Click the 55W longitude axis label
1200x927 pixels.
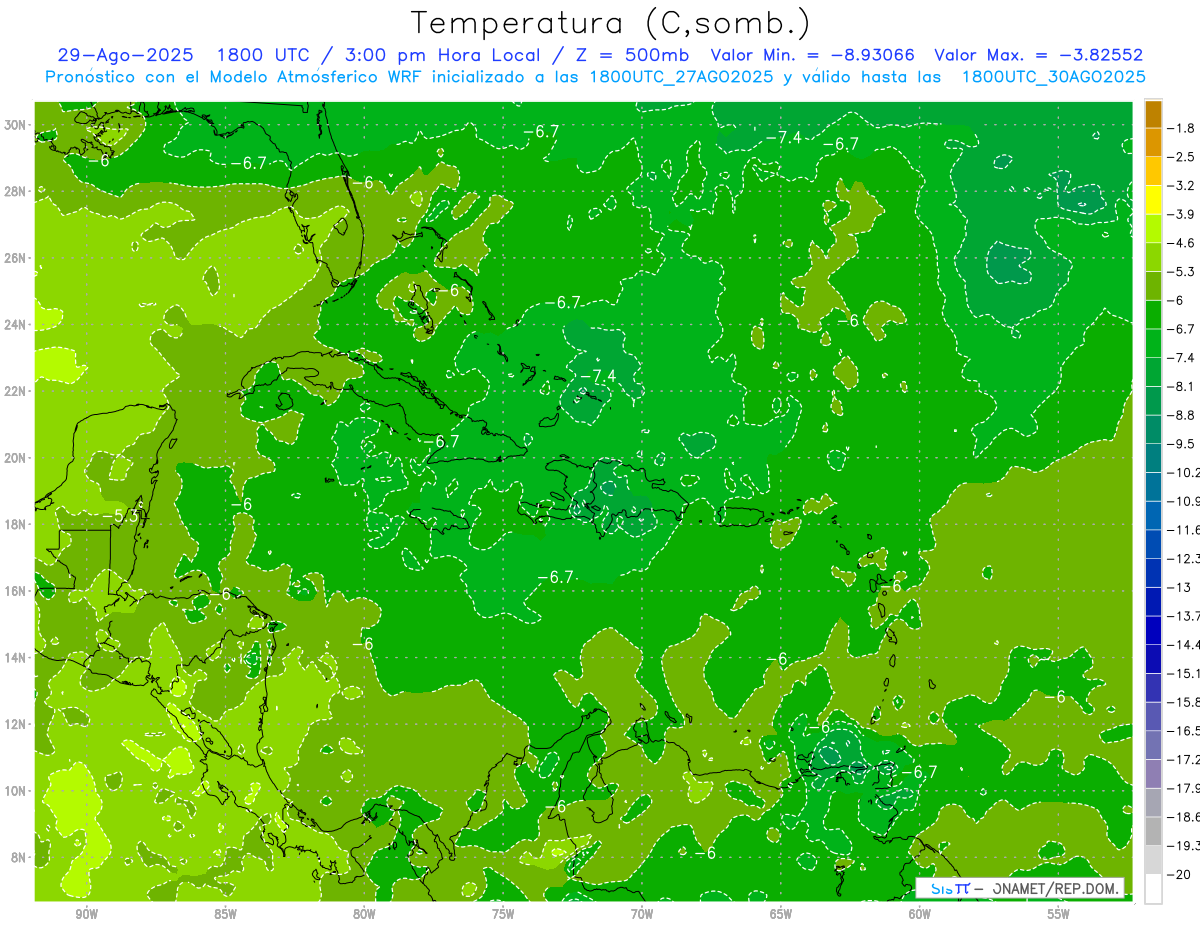[1058, 914]
